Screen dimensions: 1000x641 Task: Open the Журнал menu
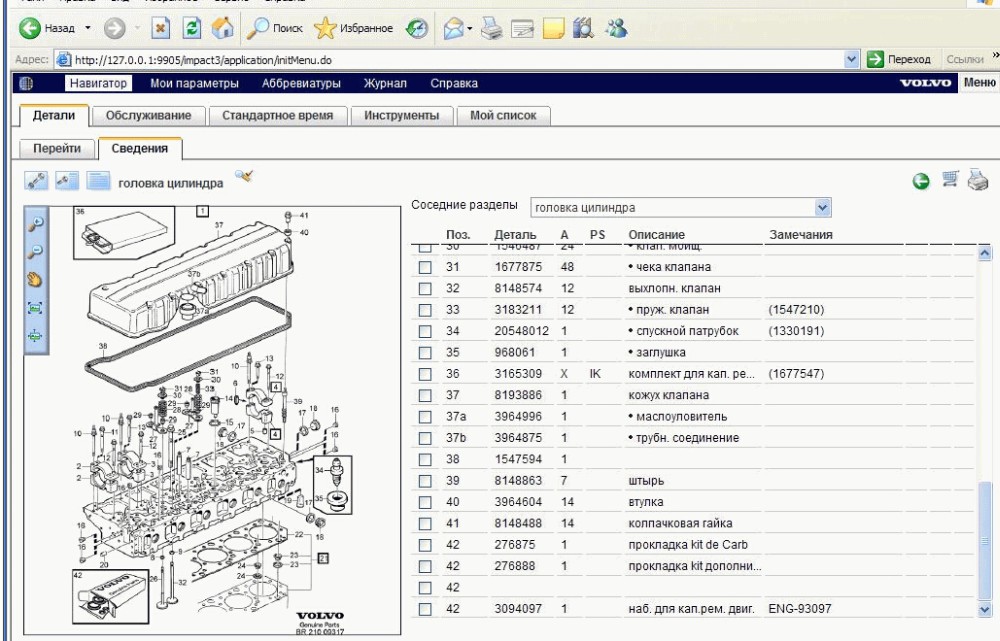[385, 83]
